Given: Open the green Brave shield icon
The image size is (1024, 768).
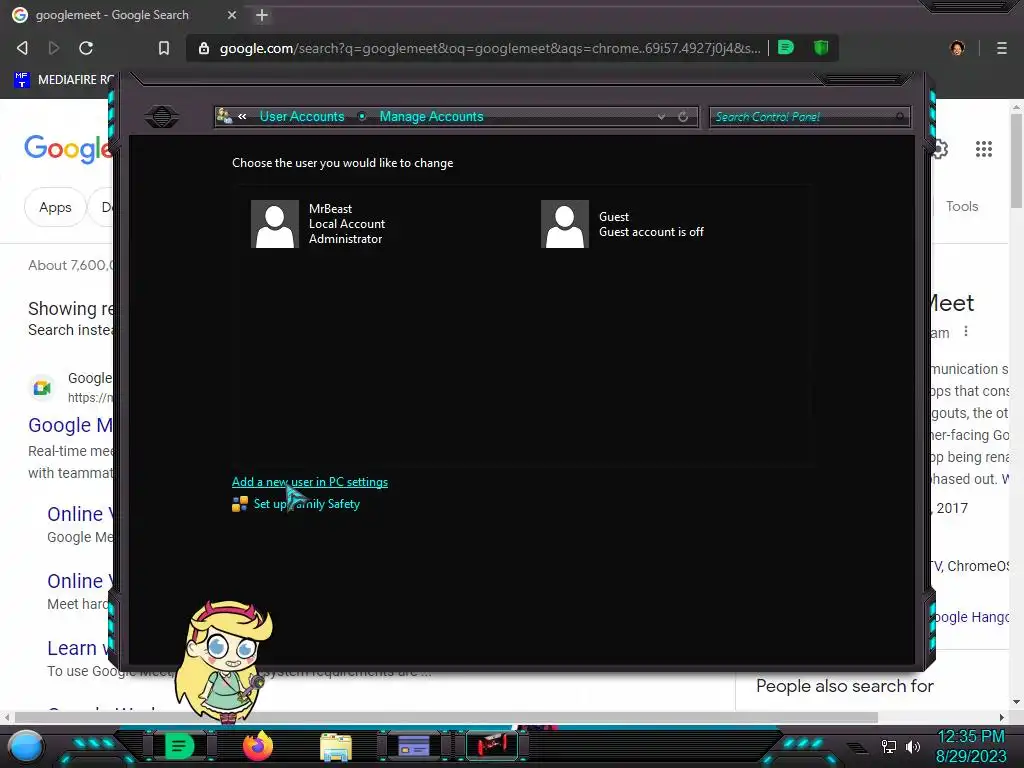Looking at the screenshot, I should [x=821, y=47].
